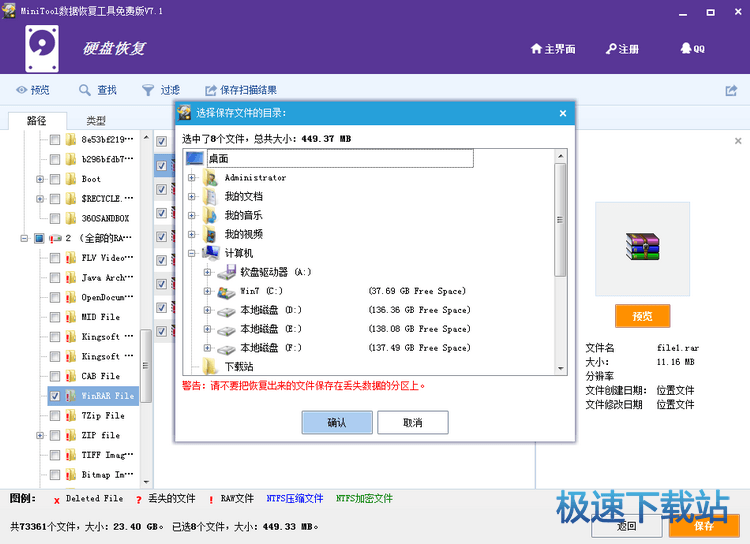Viewport: 750px width, 544px height.
Task: Open the 查找 search tool
Action: (x=98, y=90)
